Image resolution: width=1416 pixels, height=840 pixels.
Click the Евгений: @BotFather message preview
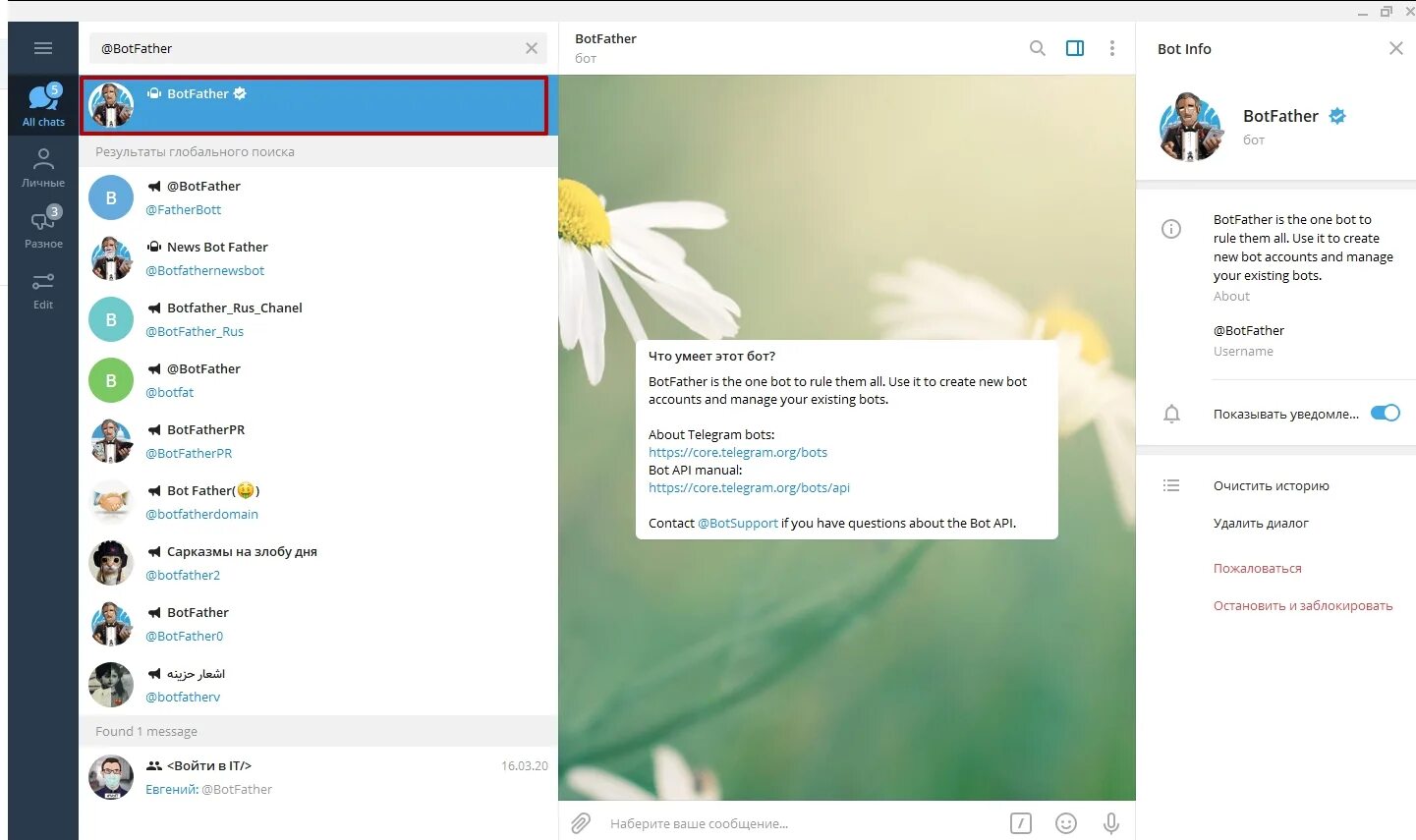click(x=208, y=790)
